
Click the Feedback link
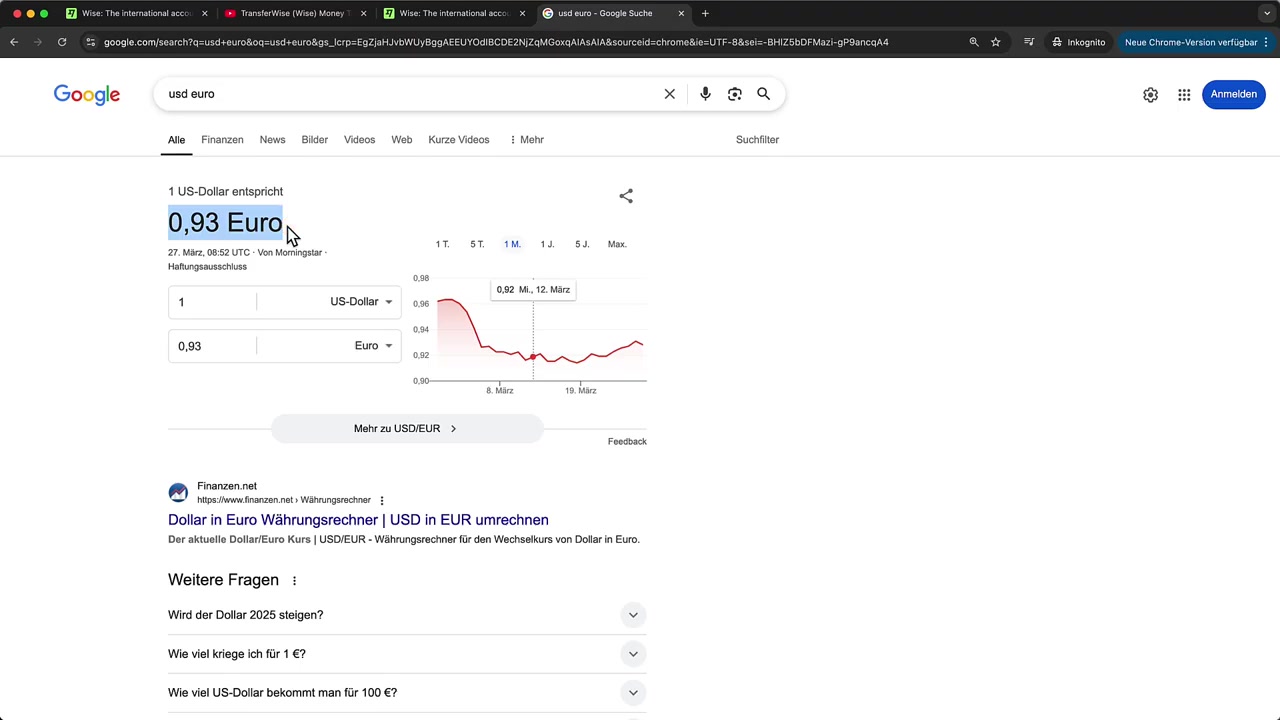click(x=627, y=441)
